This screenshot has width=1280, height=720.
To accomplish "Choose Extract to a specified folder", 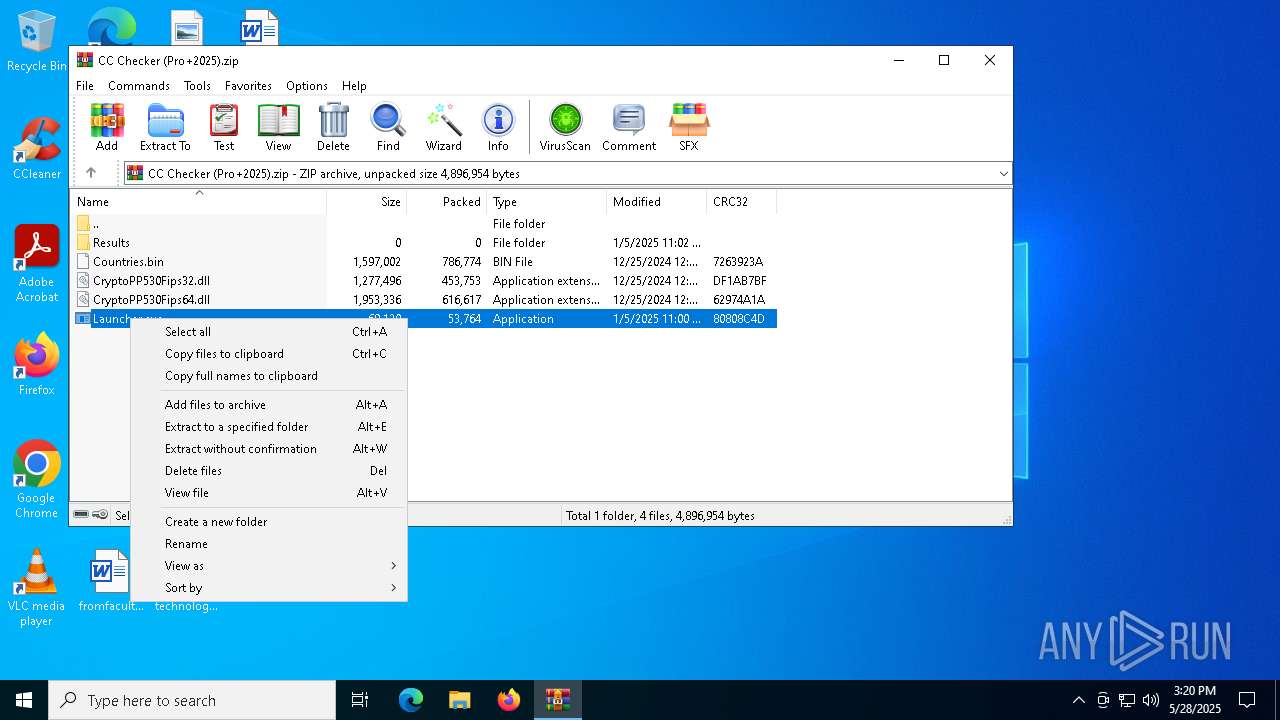I will tap(269, 427).
